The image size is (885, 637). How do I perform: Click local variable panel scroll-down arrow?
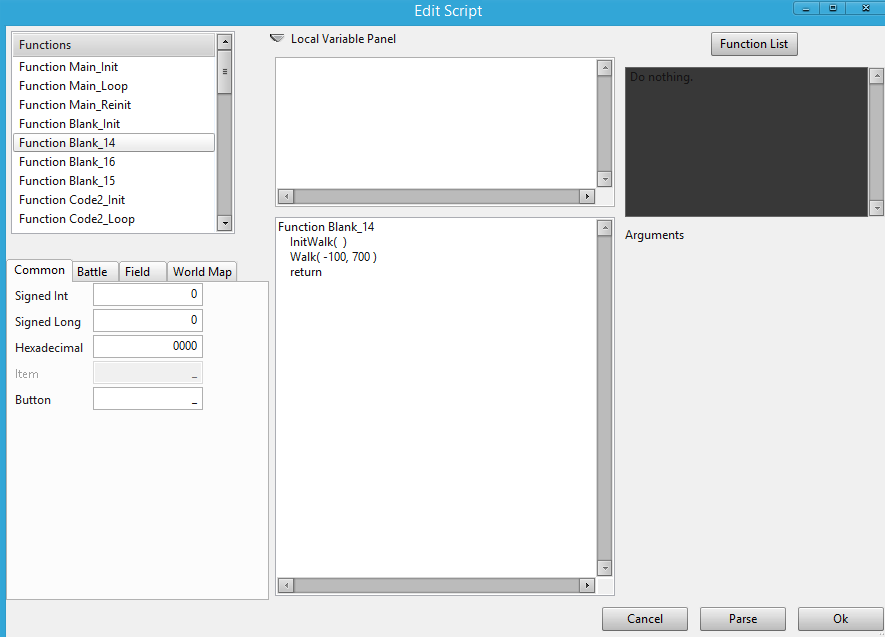click(x=604, y=179)
